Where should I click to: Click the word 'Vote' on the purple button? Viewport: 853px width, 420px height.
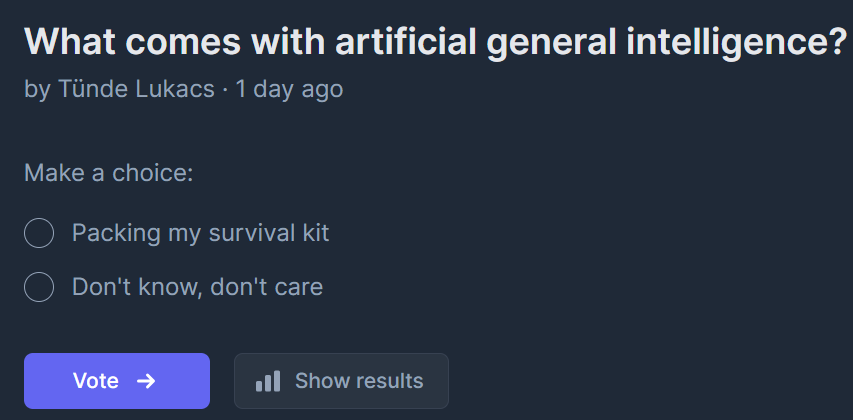pos(96,381)
